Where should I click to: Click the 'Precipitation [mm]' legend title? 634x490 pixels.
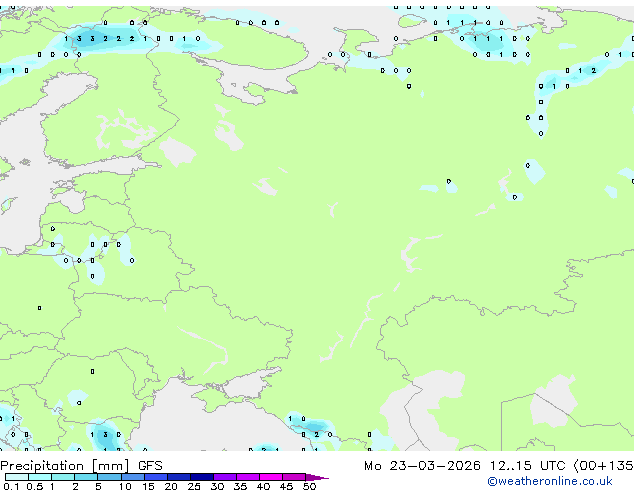pyautogui.click(x=65, y=466)
